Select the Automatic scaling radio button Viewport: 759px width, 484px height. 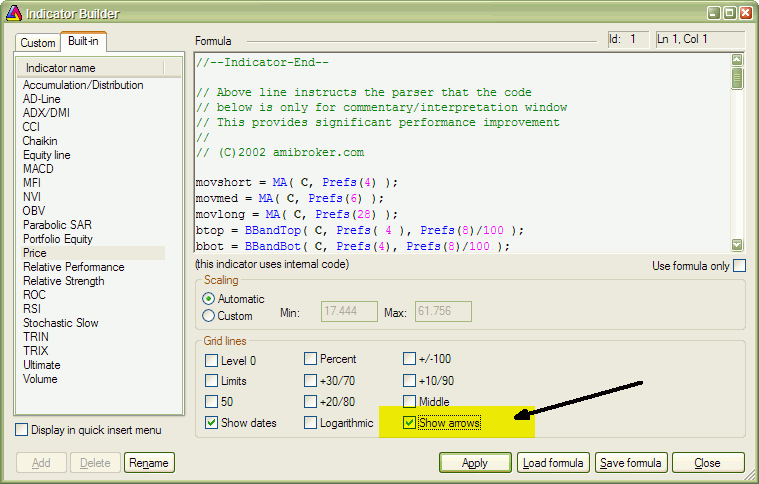click(x=209, y=299)
